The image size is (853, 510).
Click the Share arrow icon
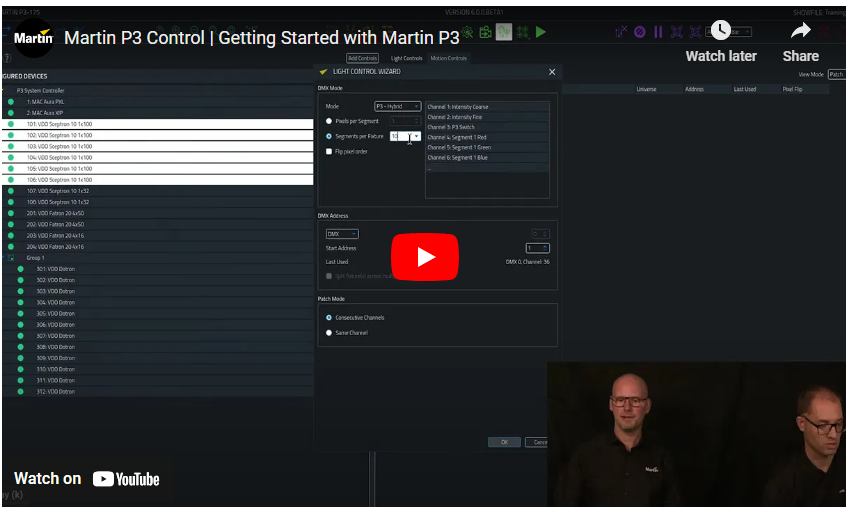(x=800, y=31)
